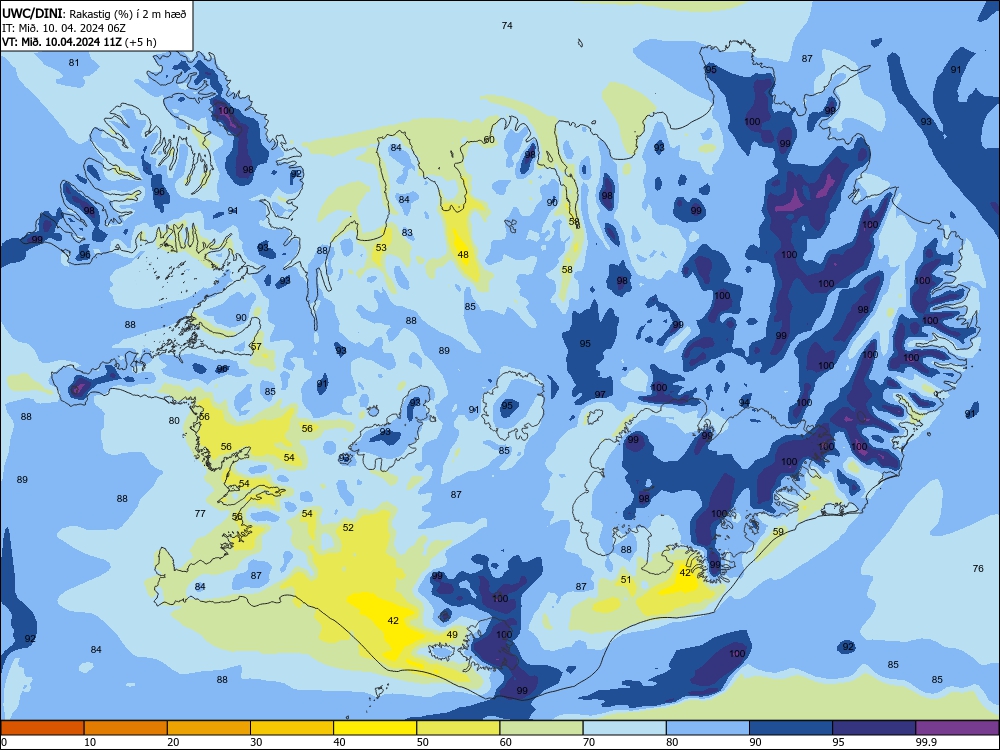Select the 40–50 bright yellow legend swatch
Screen dimensions: 1000x750
click(x=375, y=728)
